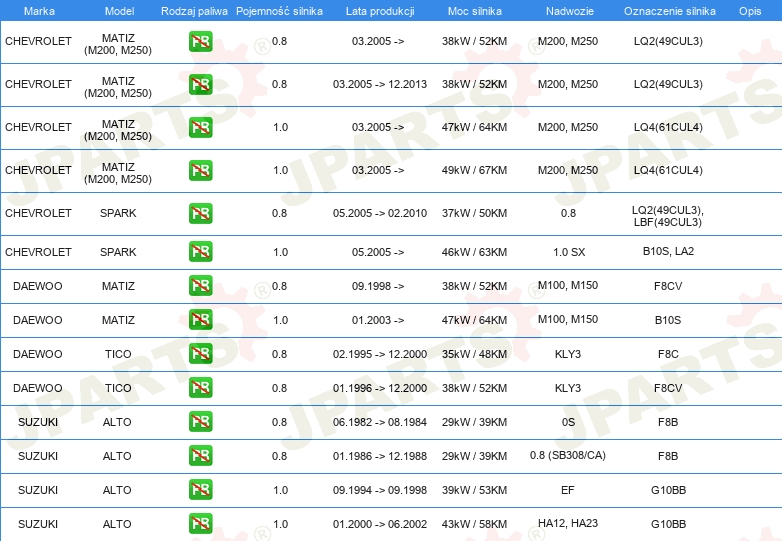Select the 05.2005 -> open-ended date cell
782x541 pixels.
[378, 252]
